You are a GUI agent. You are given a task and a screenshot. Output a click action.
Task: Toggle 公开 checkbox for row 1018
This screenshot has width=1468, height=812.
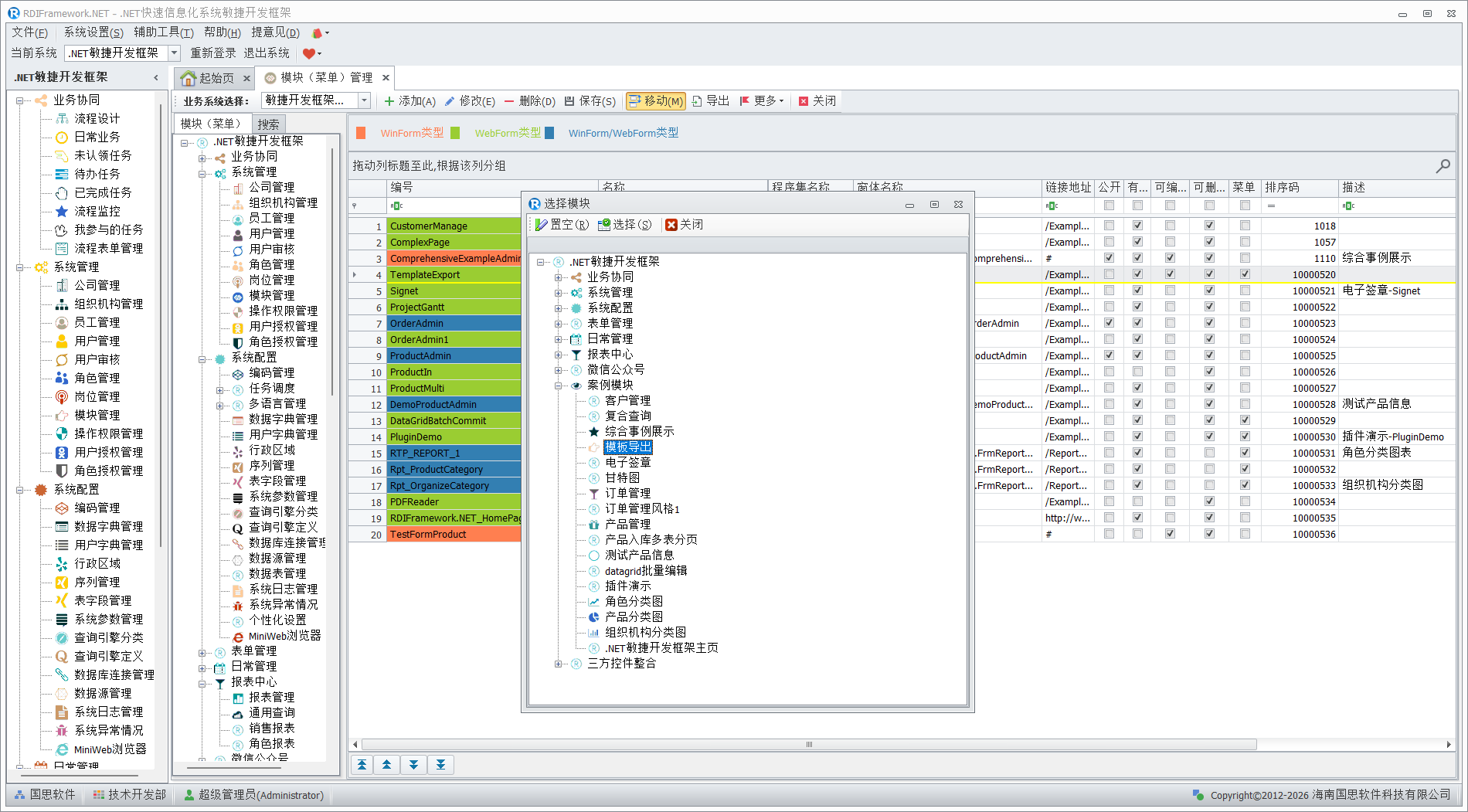[1109, 226]
